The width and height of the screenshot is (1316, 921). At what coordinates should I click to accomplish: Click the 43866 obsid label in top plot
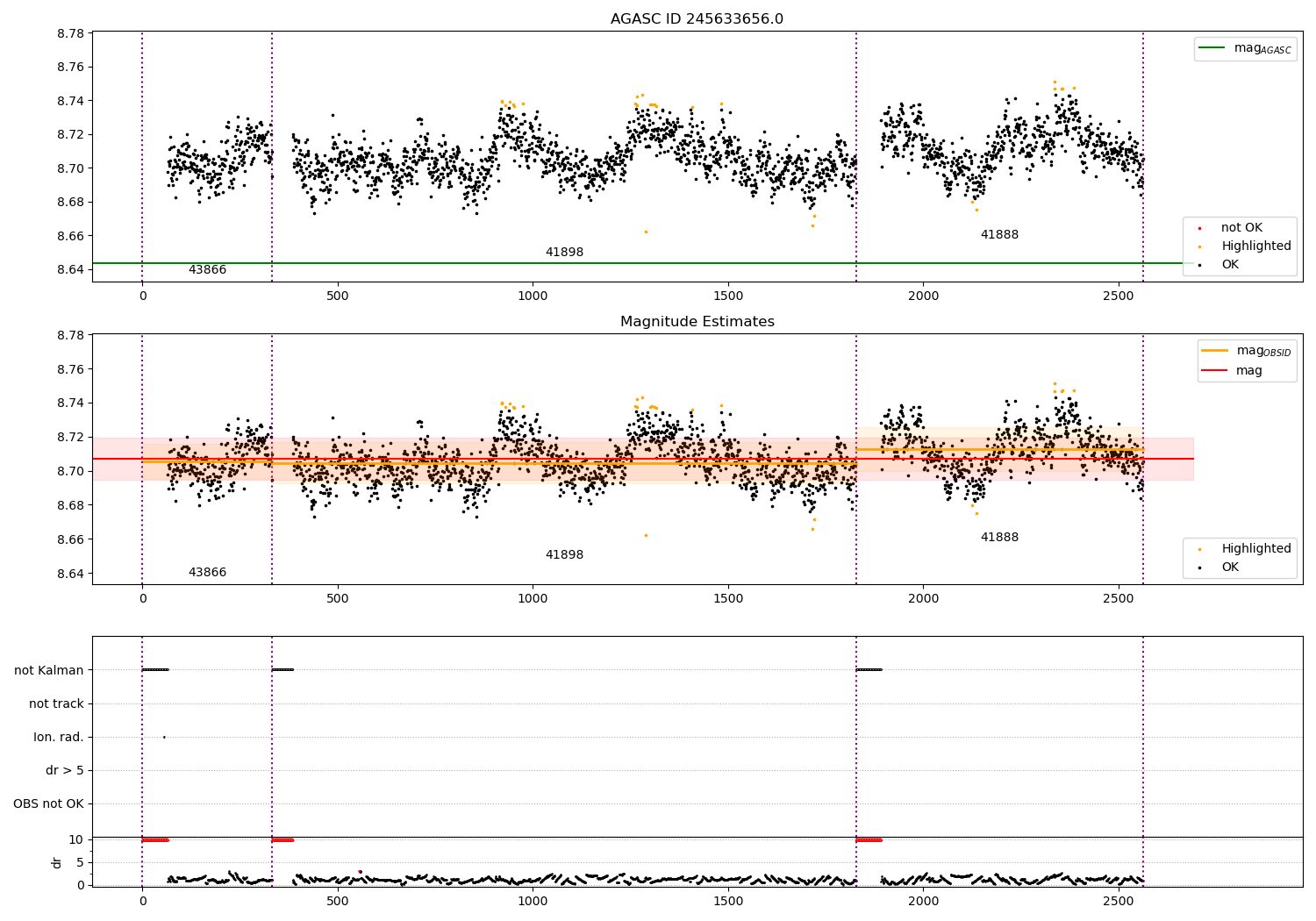point(207,270)
